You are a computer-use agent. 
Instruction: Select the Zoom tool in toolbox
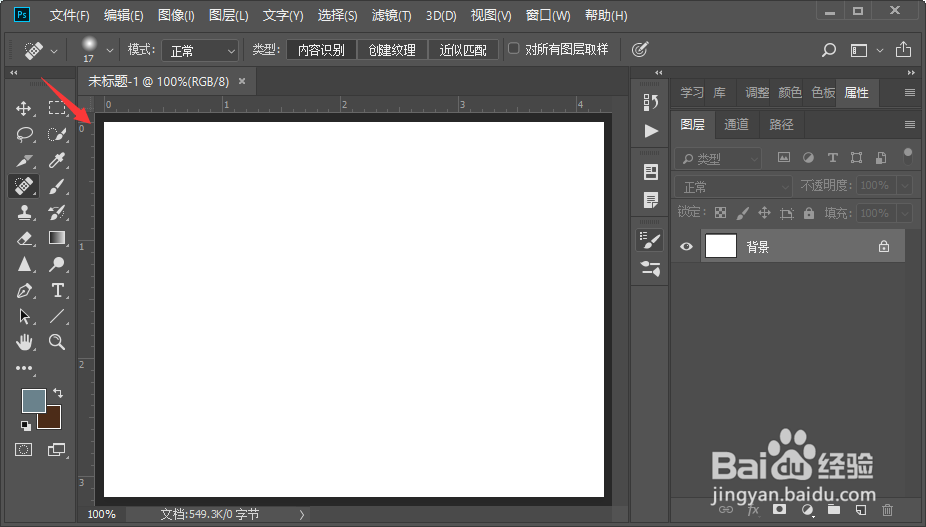57,341
